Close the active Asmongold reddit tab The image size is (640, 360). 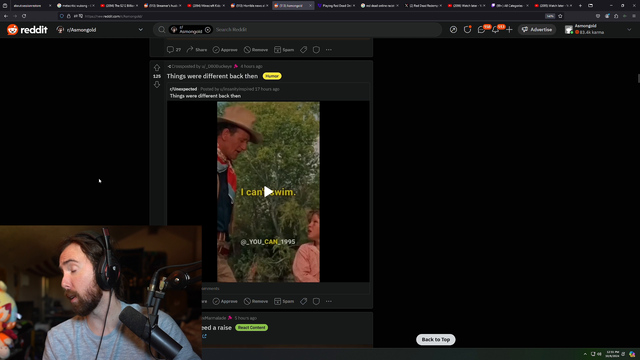[310, 6]
